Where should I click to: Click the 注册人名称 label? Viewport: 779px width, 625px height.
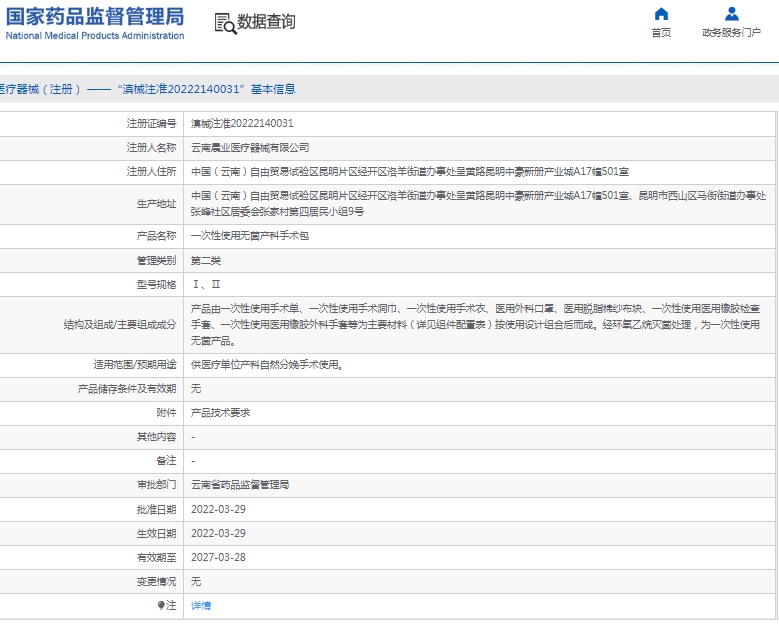tap(151, 148)
